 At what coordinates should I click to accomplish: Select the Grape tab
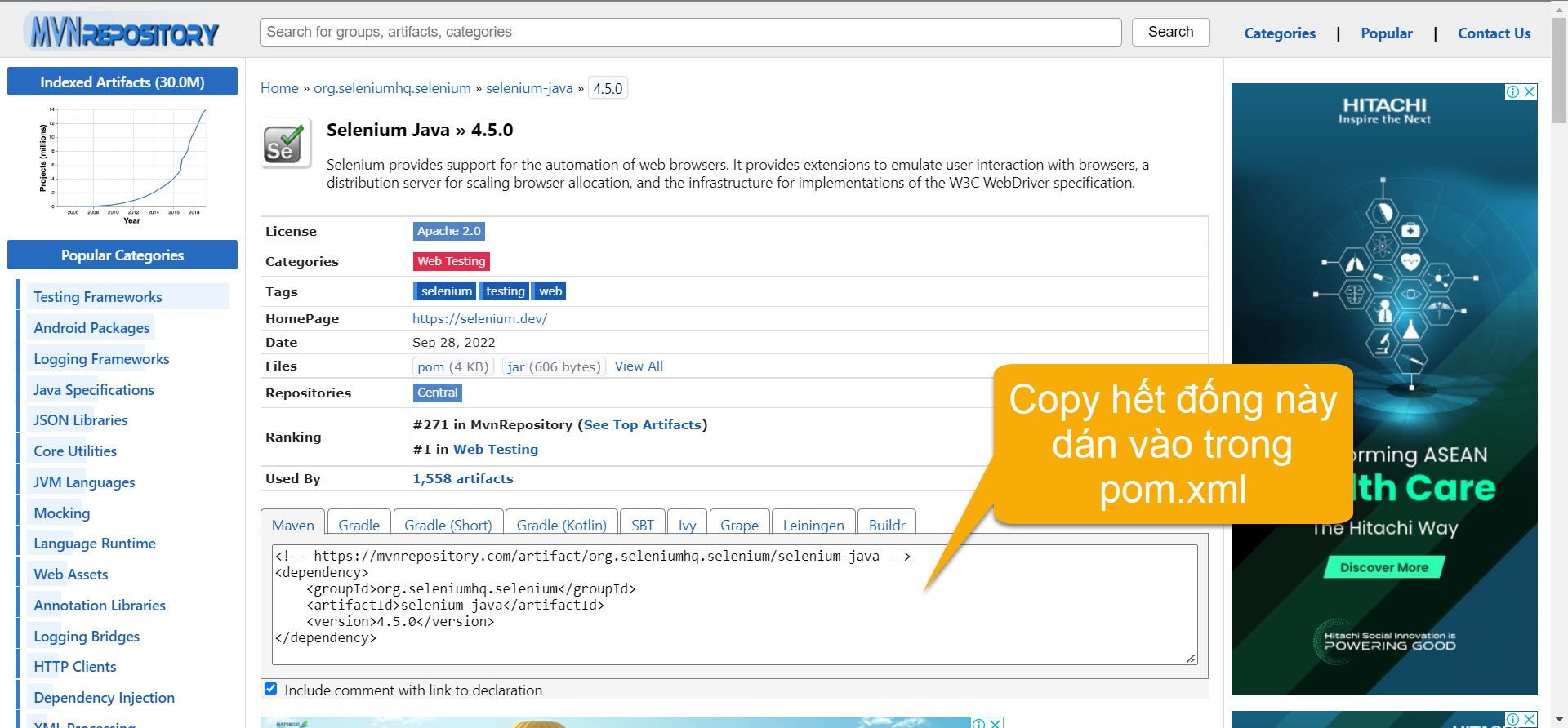(x=739, y=525)
